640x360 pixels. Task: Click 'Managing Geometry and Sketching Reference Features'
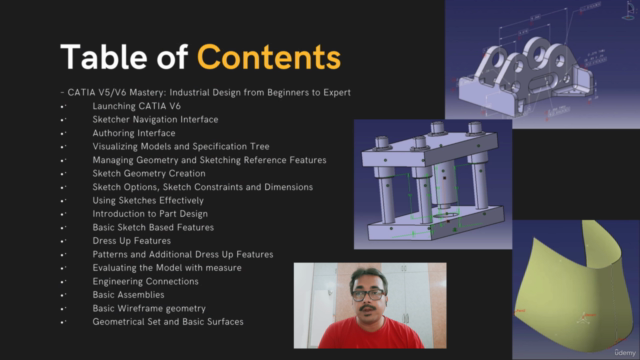(x=209, y=160)
